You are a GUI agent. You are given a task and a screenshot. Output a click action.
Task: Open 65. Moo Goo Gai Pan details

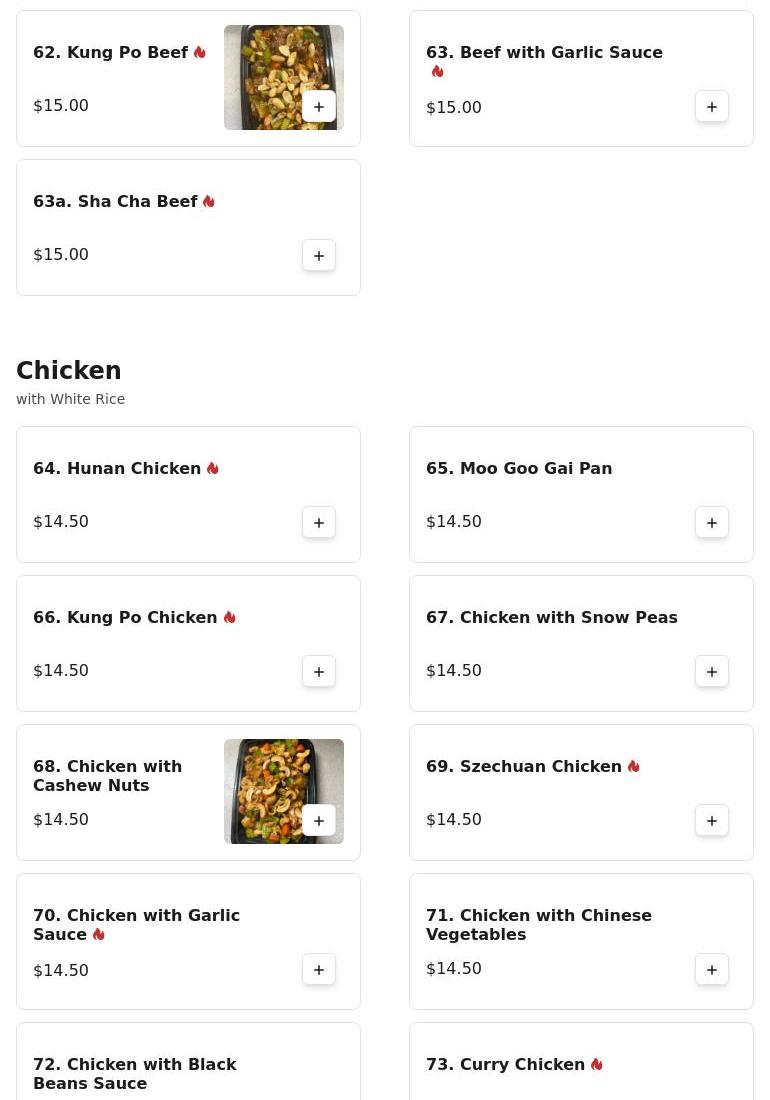519,469
